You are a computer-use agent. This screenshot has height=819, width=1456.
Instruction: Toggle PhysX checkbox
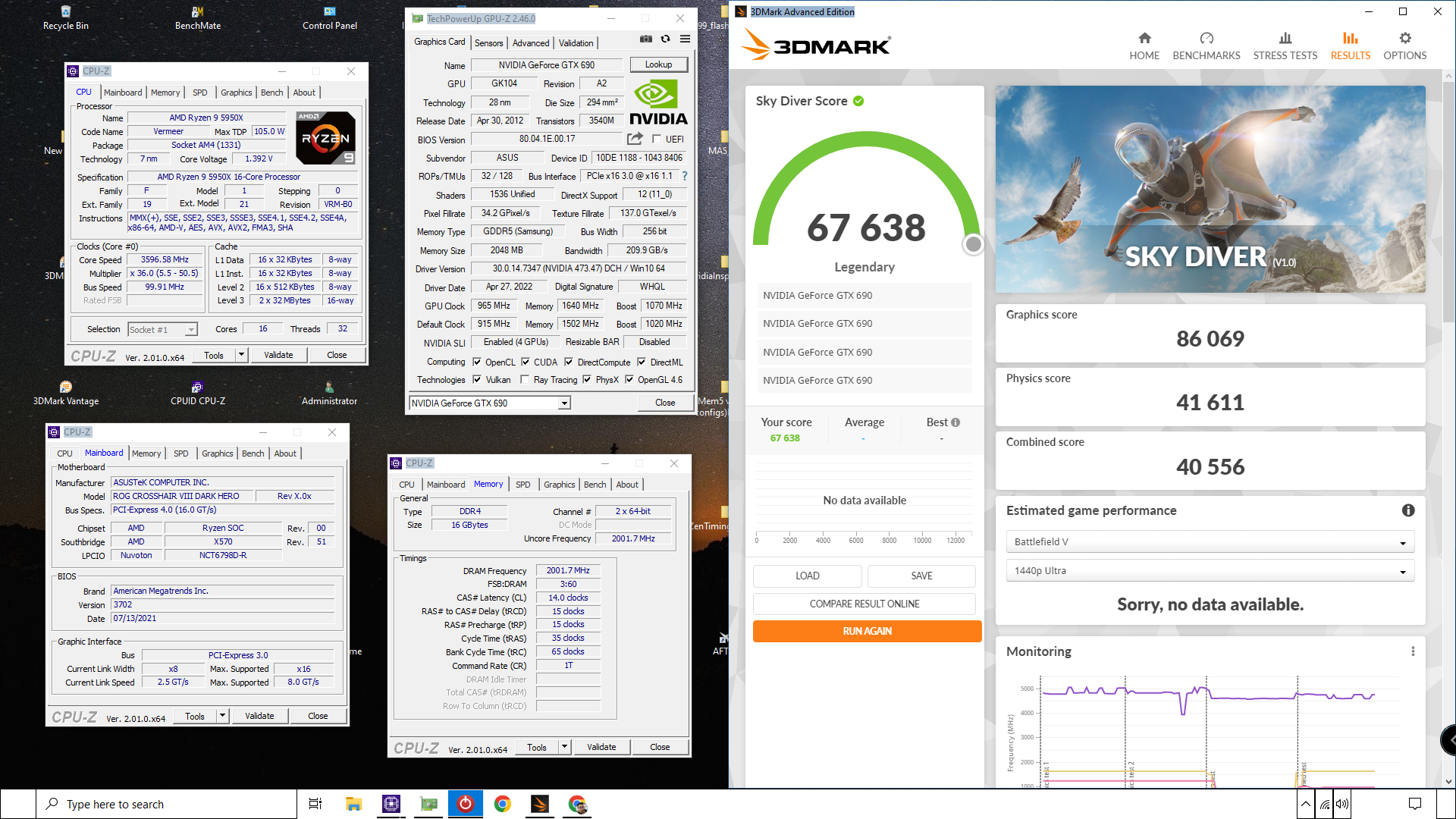pyautogui.click(x=587, y=380)
